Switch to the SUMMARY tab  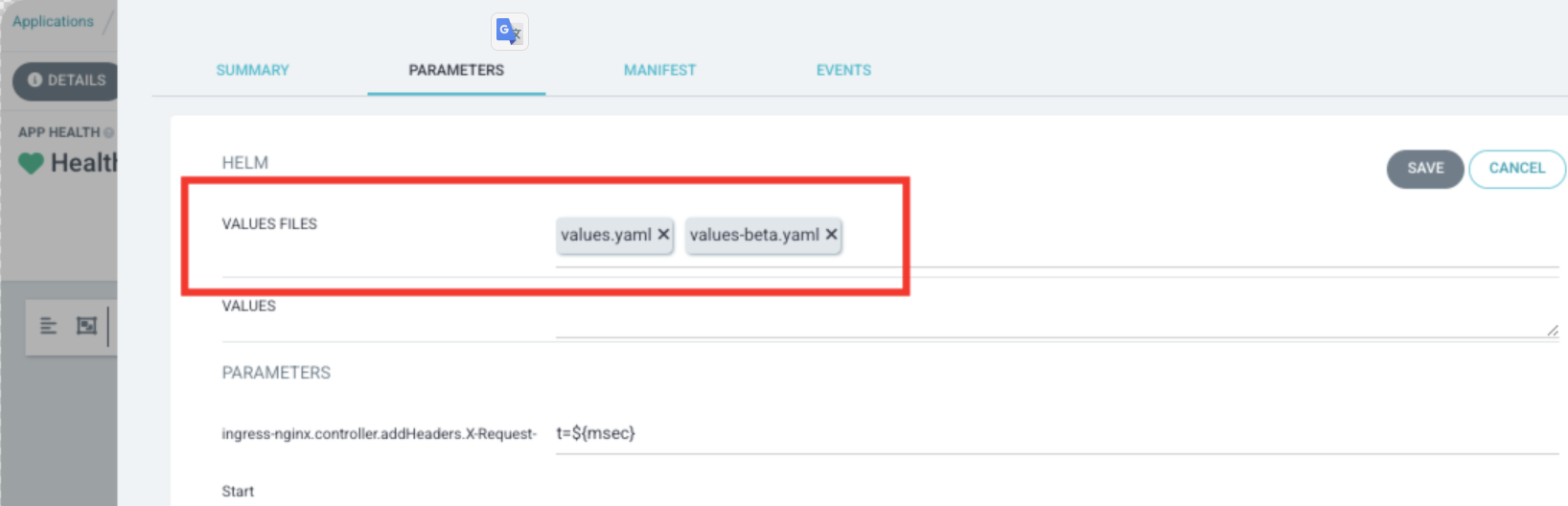(252, 70)
